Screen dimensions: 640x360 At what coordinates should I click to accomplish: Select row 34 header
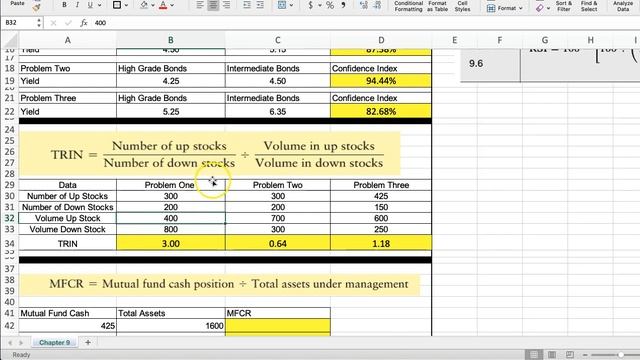tap(9, 243)
